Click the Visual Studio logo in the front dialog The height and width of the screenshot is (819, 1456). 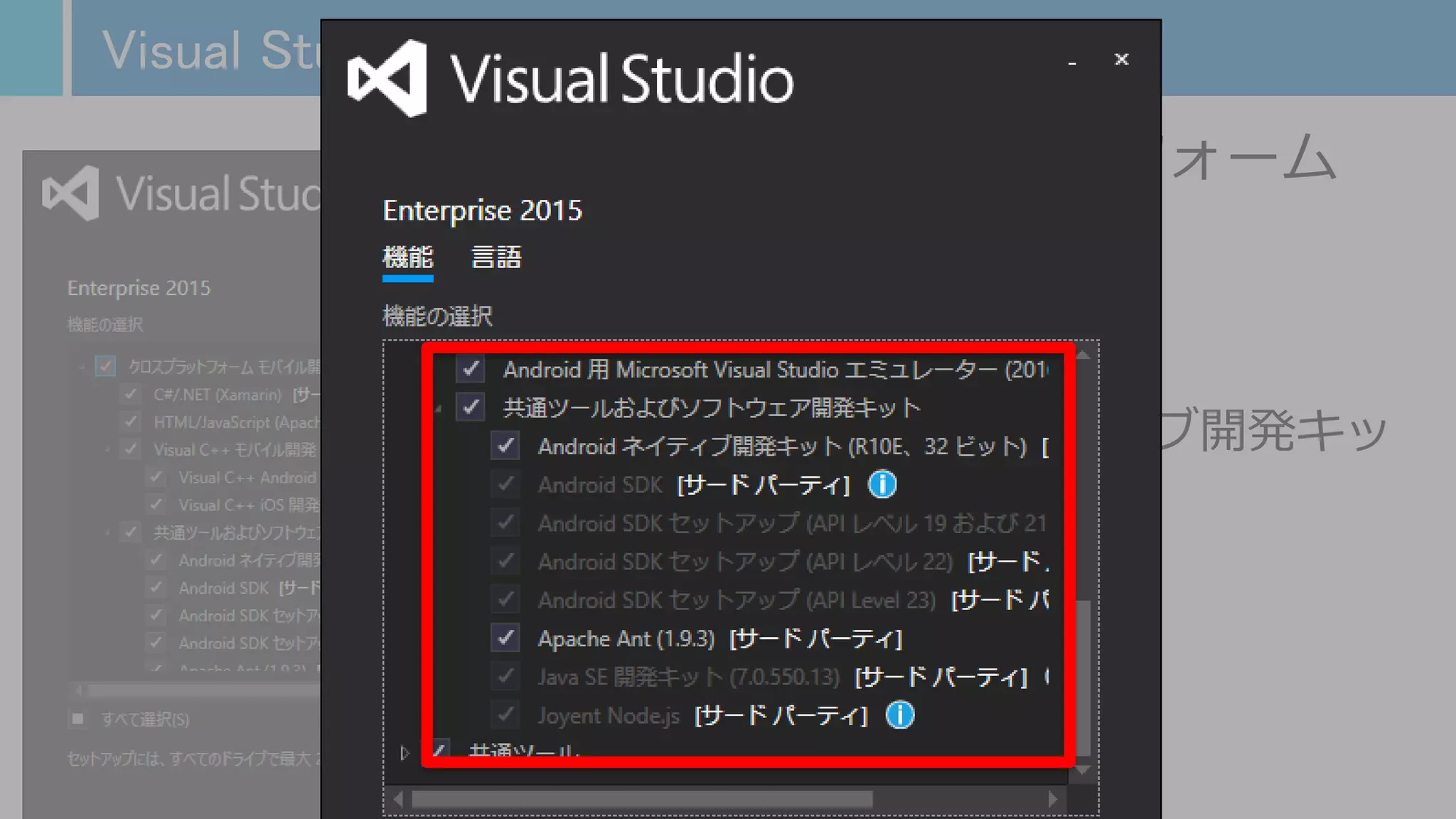[x=387, y=78]
